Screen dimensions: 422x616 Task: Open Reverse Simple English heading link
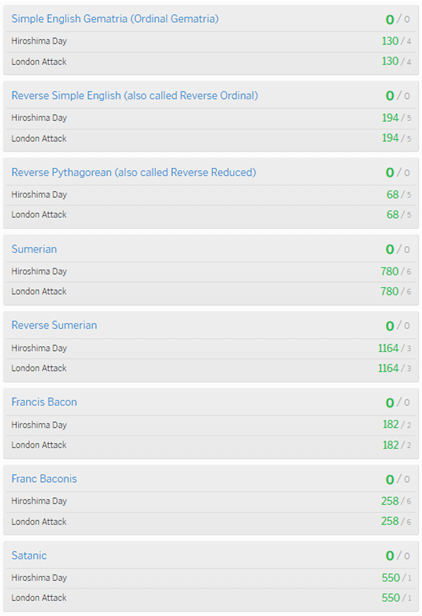coord(134,95)
